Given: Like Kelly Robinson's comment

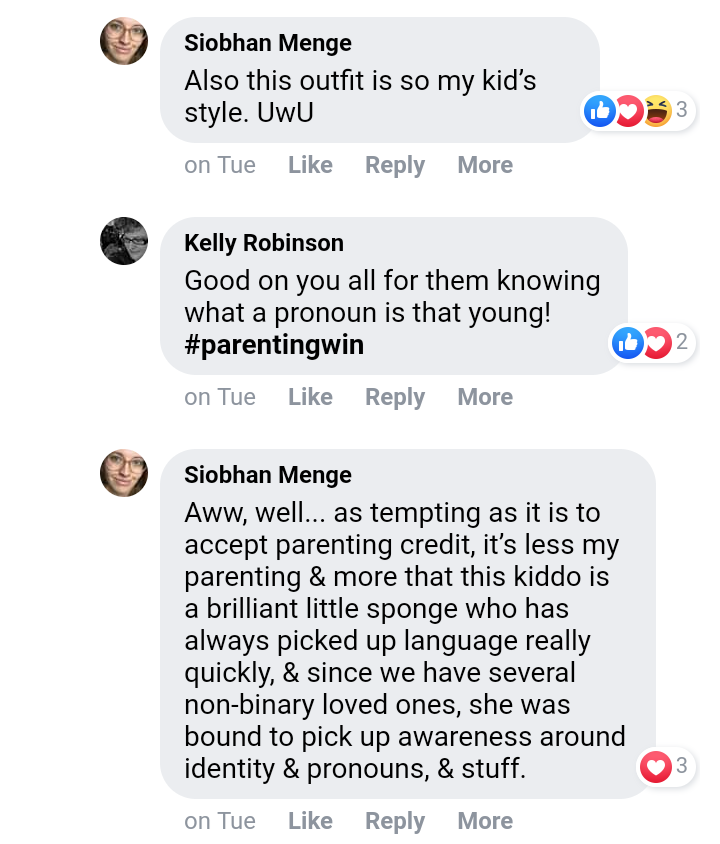Looking at the screenshot, I should pos(310,397).
